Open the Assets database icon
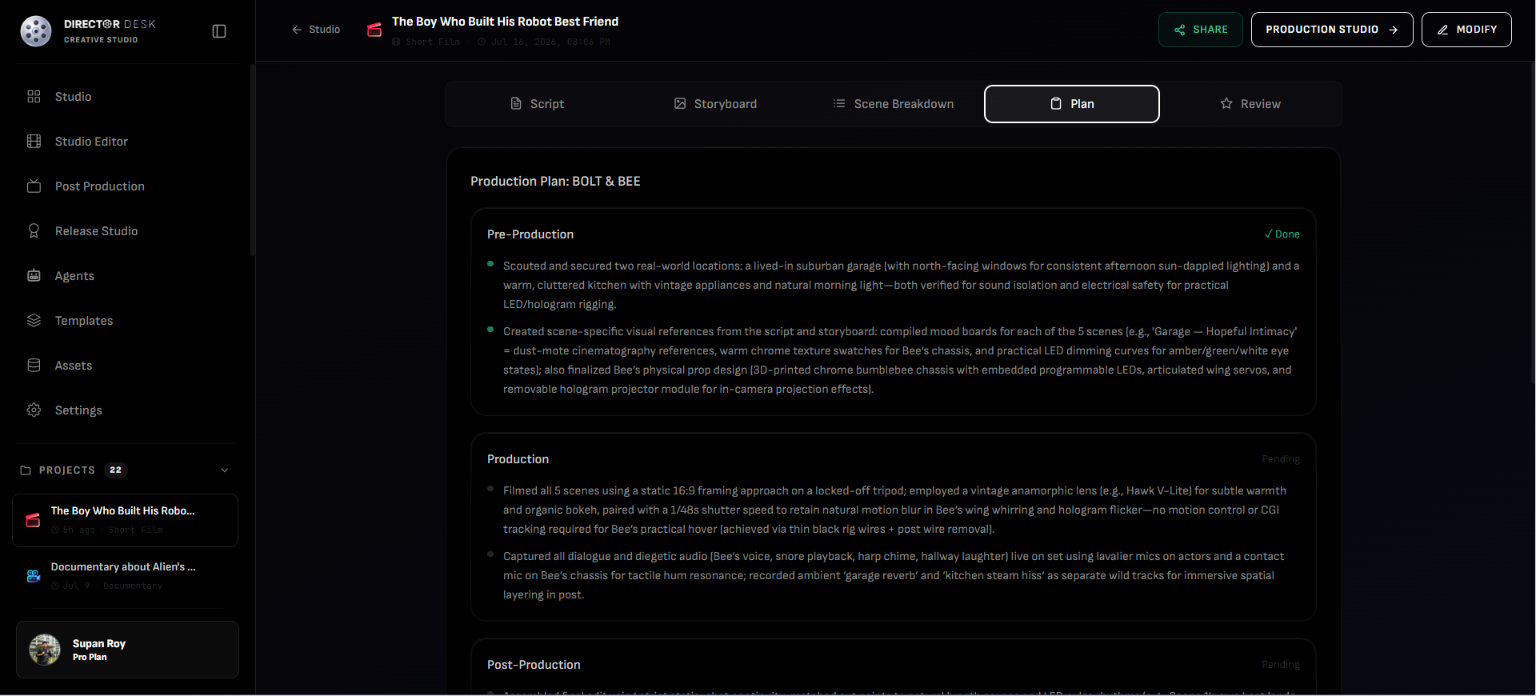This screenshot has height=696, width=1536. tap(34, 366)
